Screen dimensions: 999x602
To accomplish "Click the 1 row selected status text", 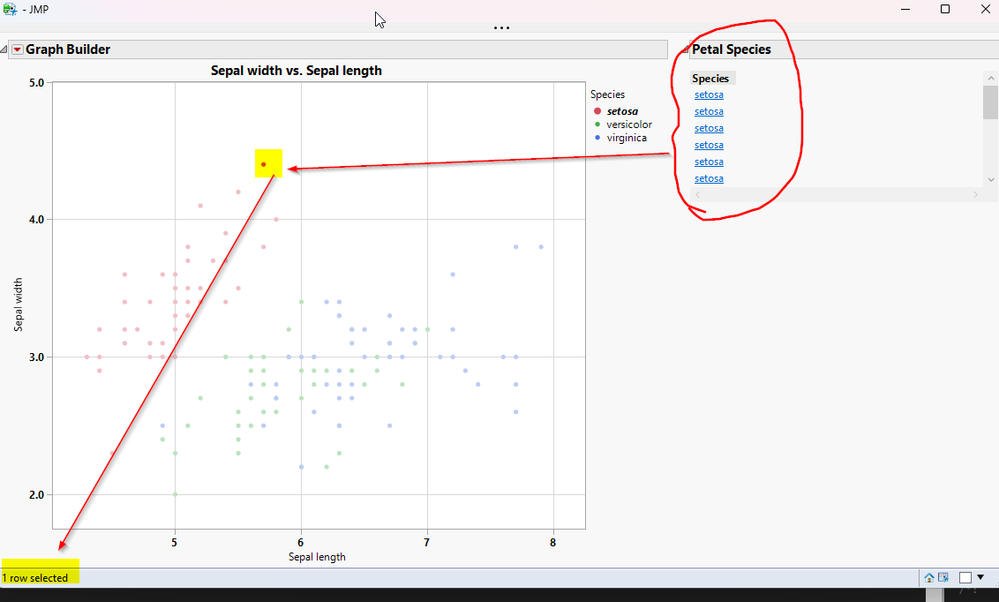I will pyautogui.click(x=37, y=577).
